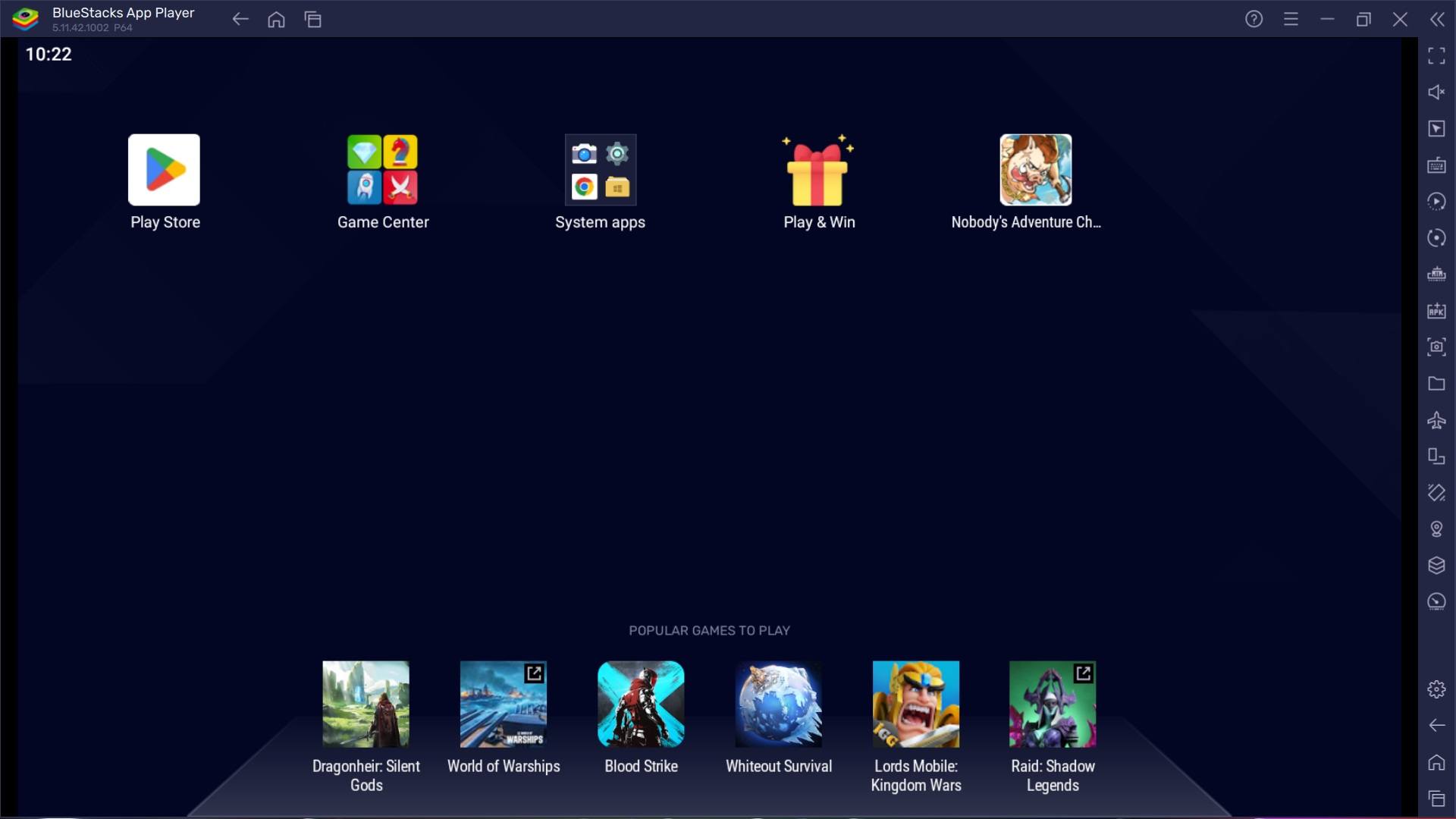The width and height of the screenshot is (1456, 819).
Task: Open BlueStacks settings gear
Action: pos(1437,689)
